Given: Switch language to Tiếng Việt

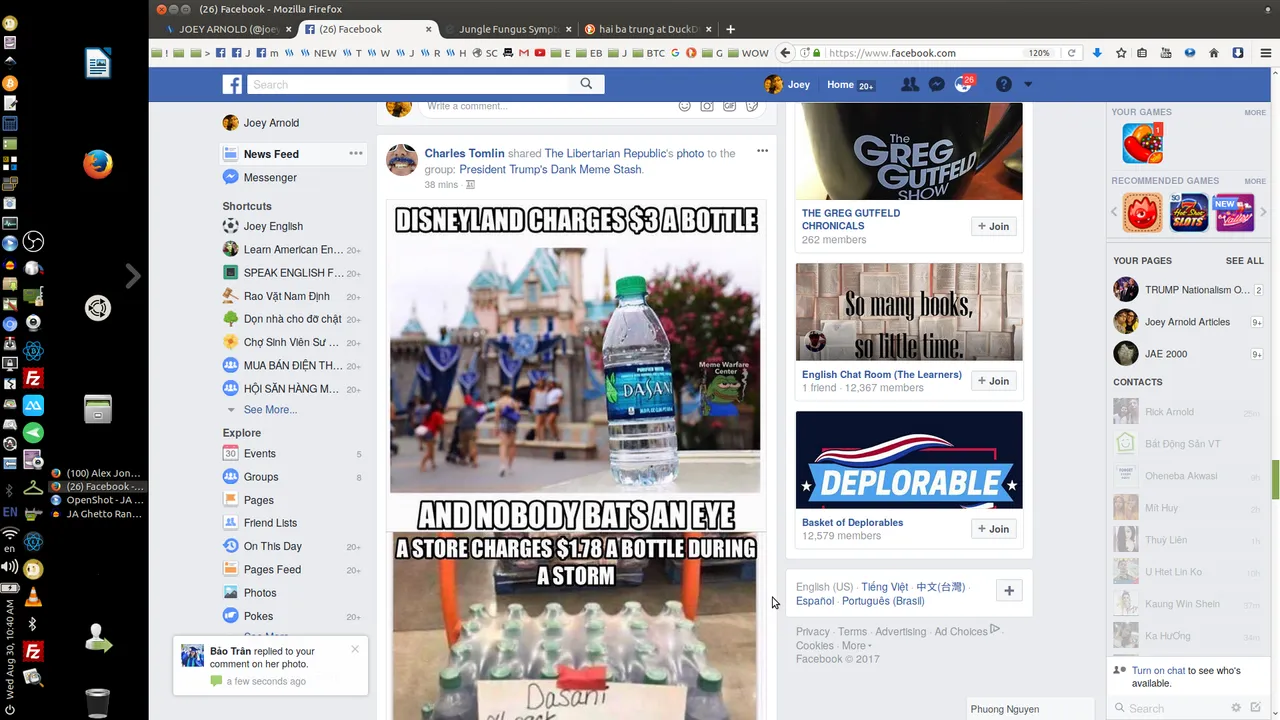Looking at the screenshot, I should pos(885,587).
